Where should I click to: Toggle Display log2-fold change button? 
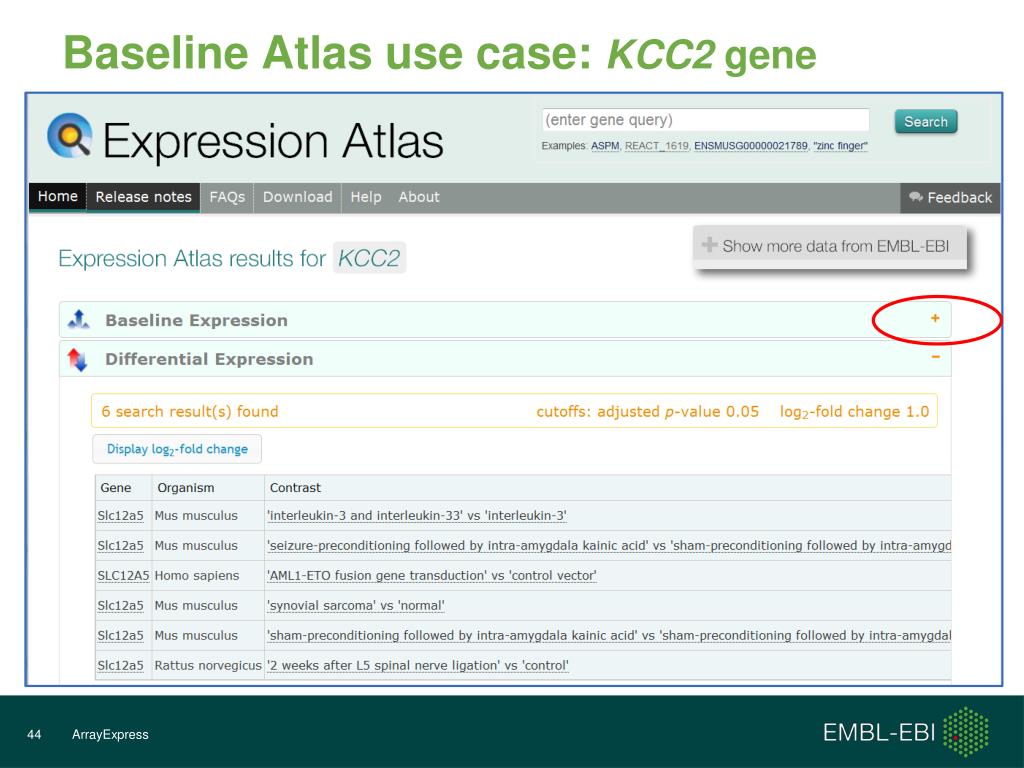(177, 449)
